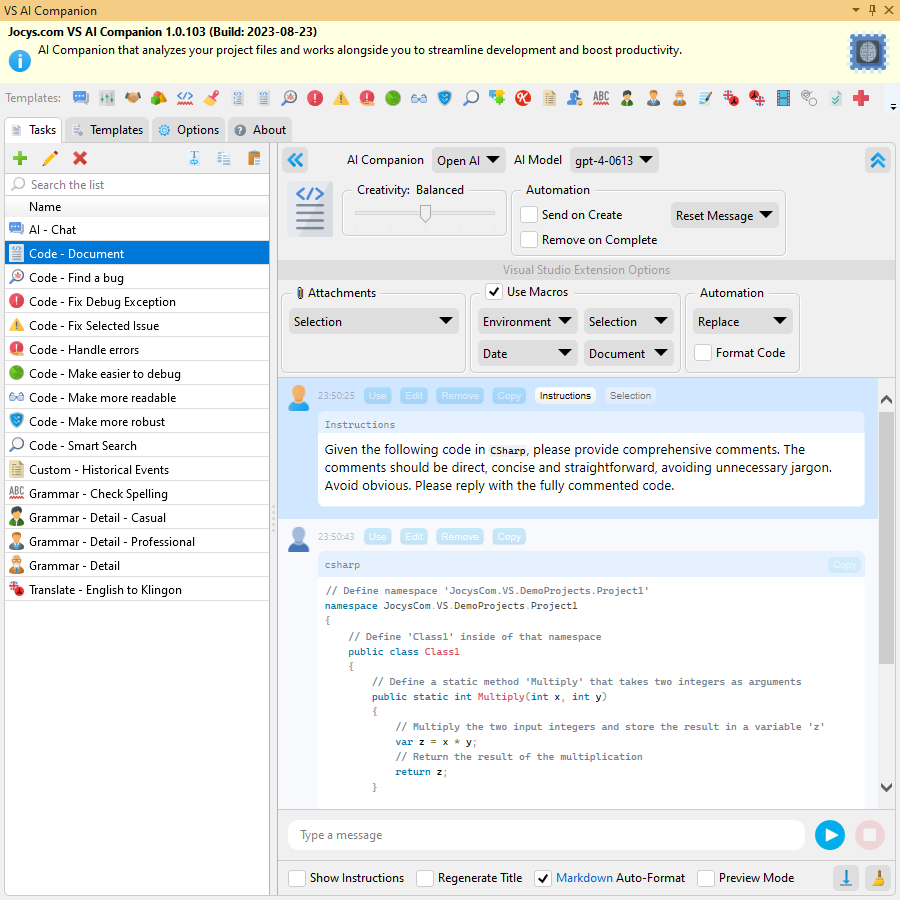
Task: Adjust the Creativity slider
Action: point(424,212)
